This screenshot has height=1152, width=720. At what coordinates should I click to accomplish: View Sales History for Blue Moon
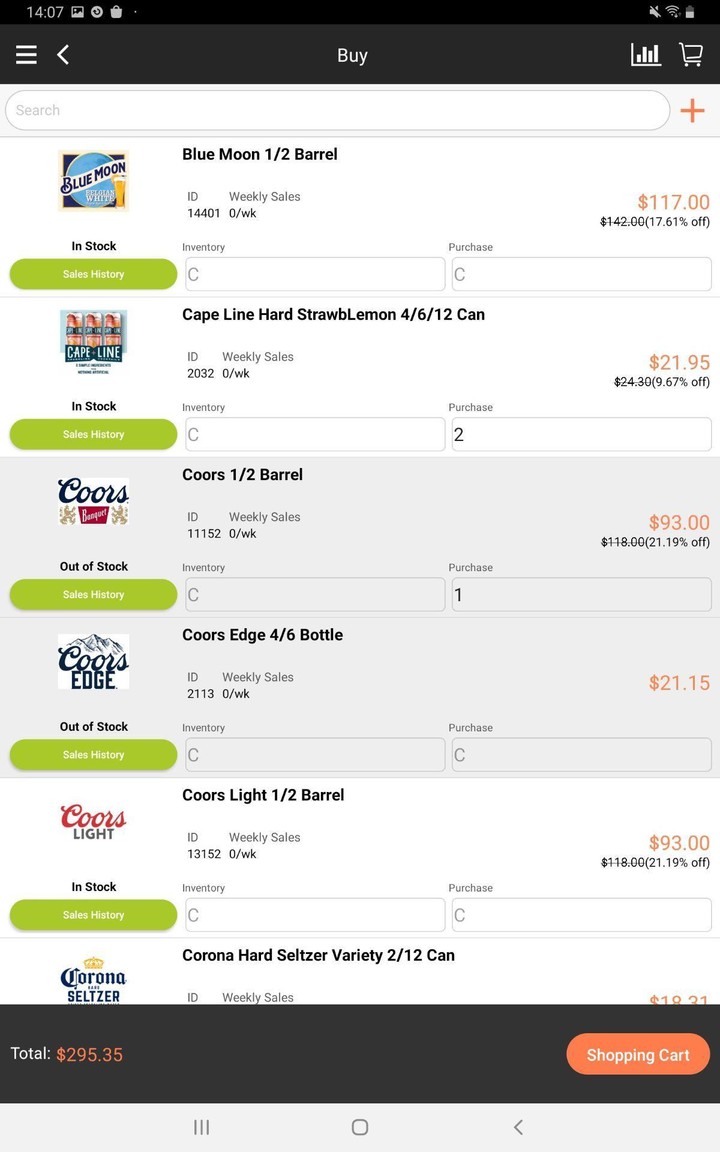click(x=93, y=274)
